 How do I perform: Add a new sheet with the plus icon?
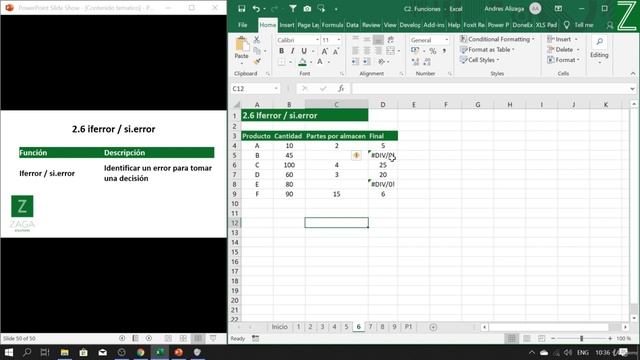click(x=433, y=327)
